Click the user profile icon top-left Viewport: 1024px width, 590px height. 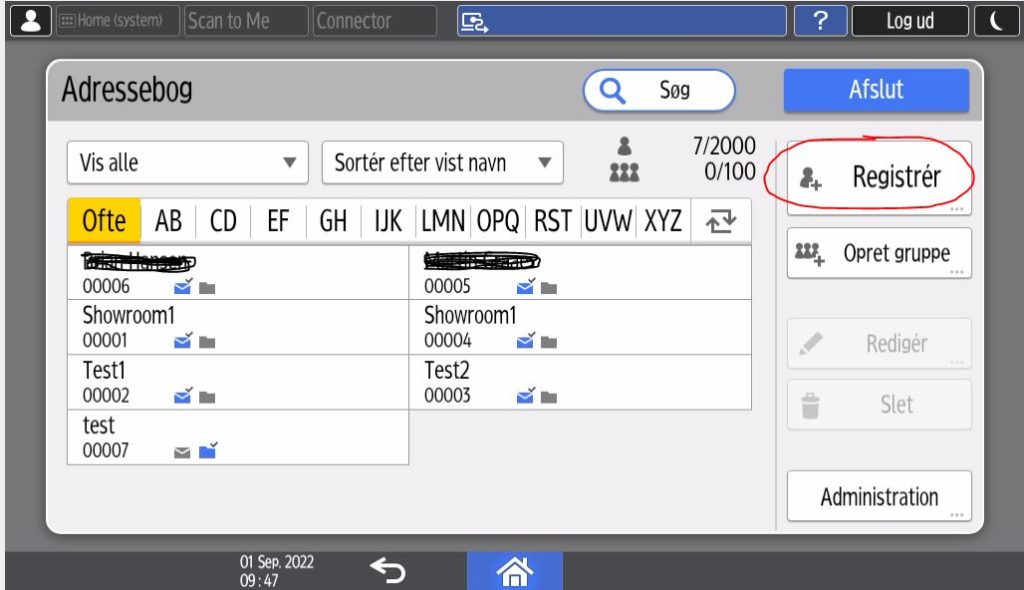pyautogui.click(x=30, y=21)
